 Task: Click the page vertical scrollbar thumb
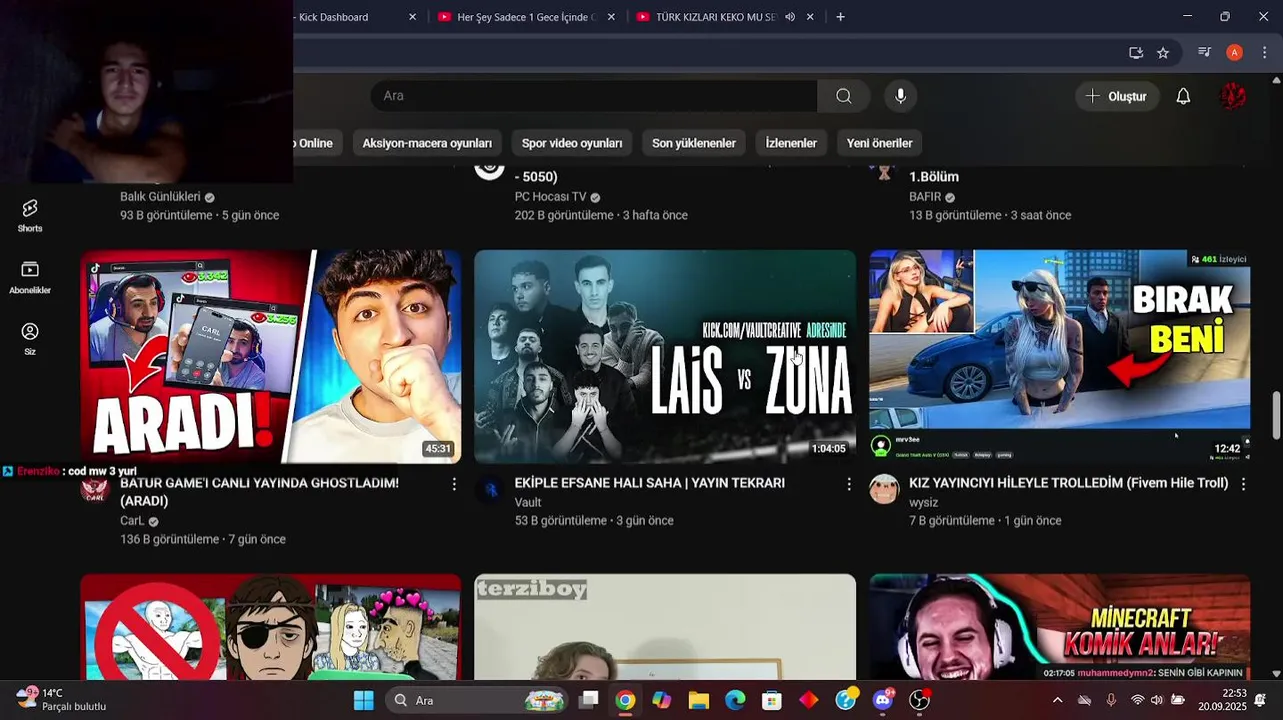pyautogui.click(x=1276, y=415)
